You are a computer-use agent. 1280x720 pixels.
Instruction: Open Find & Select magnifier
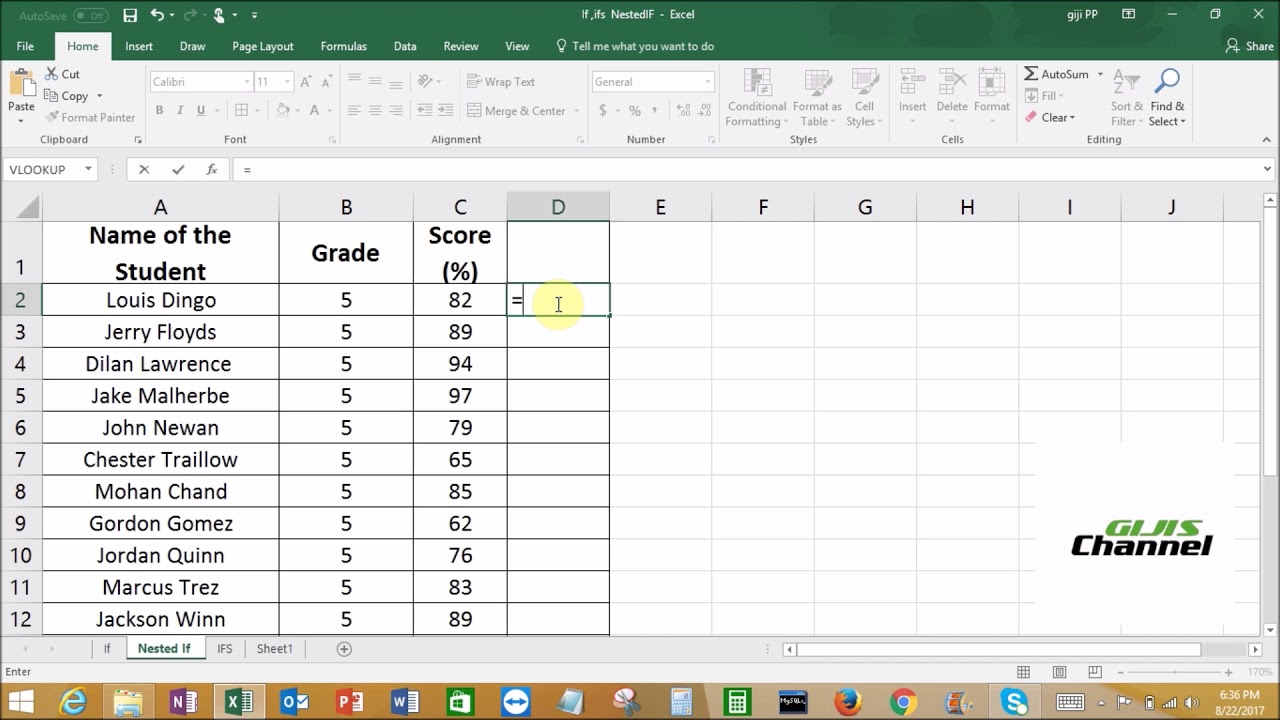click(1167, 98)
